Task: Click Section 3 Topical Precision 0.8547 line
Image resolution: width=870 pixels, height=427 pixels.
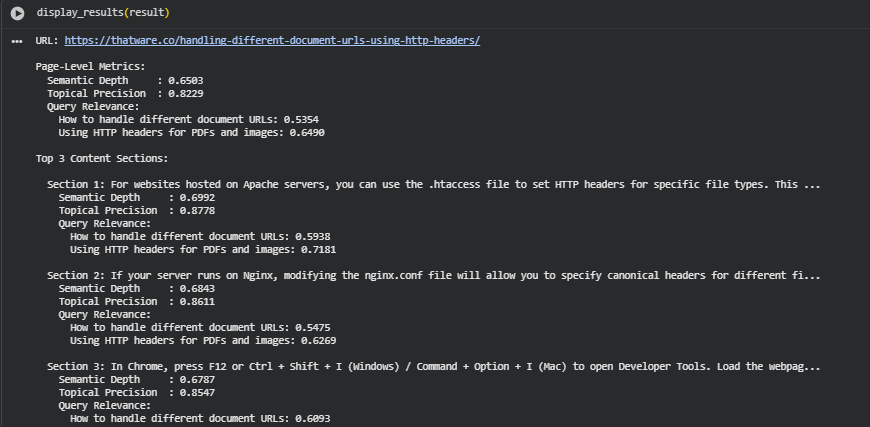Action: [x=136, y=392]
